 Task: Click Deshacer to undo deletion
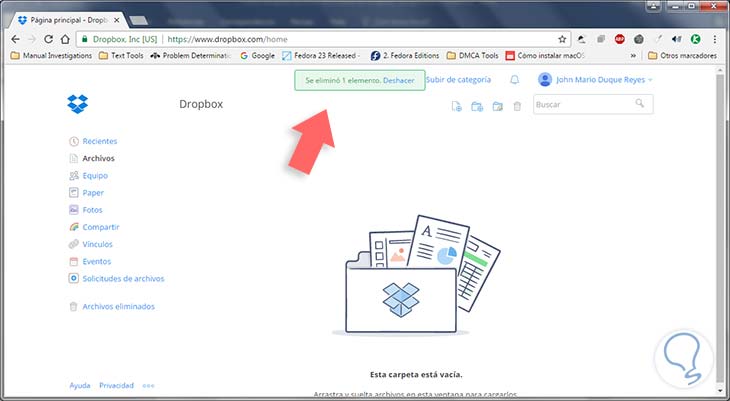tap(399, 81)
